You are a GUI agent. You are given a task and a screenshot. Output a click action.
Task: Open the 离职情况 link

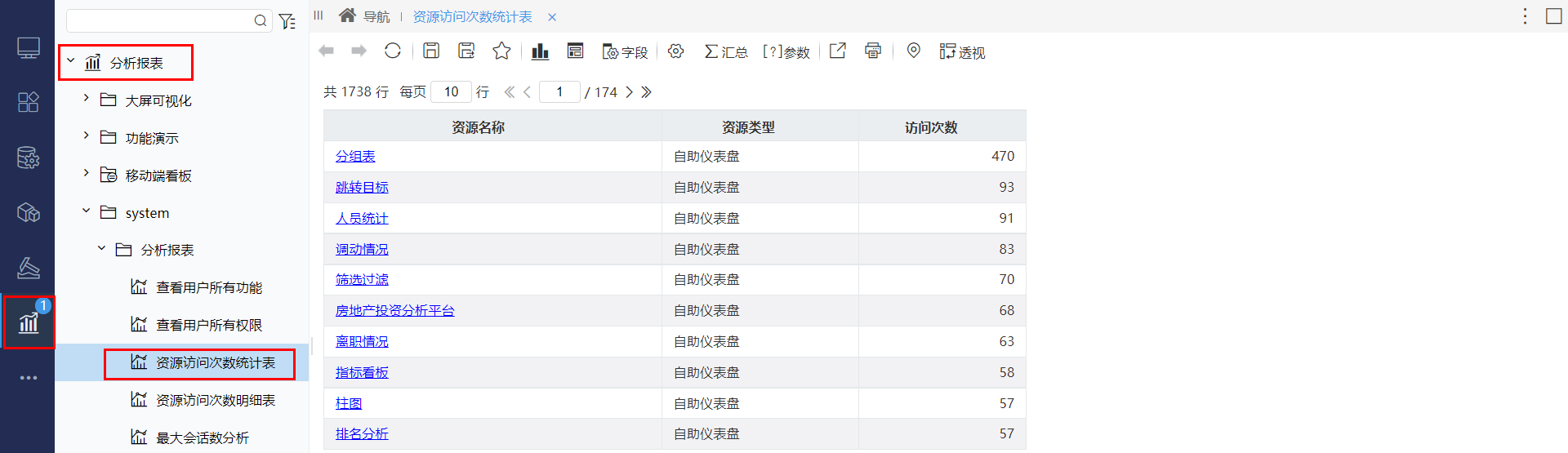click(x=362, y=341)
